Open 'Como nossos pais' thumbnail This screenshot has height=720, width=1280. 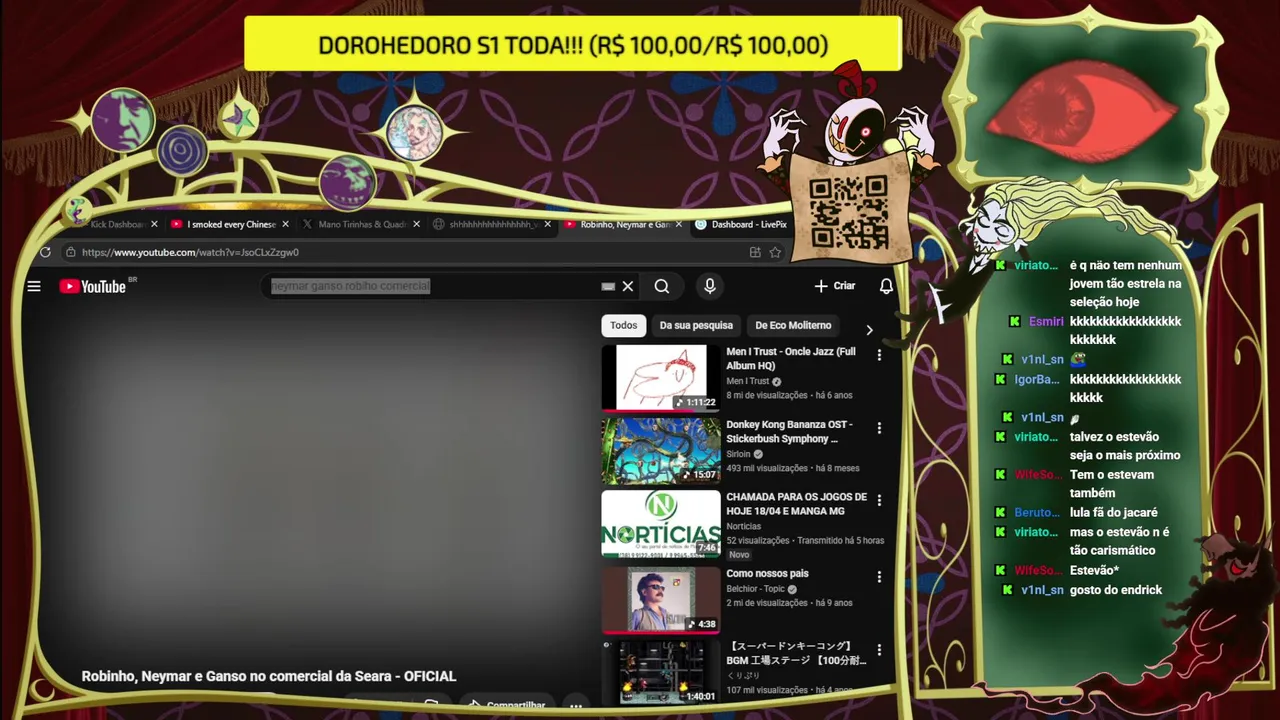pyautogui.click(x=660, y=600)
